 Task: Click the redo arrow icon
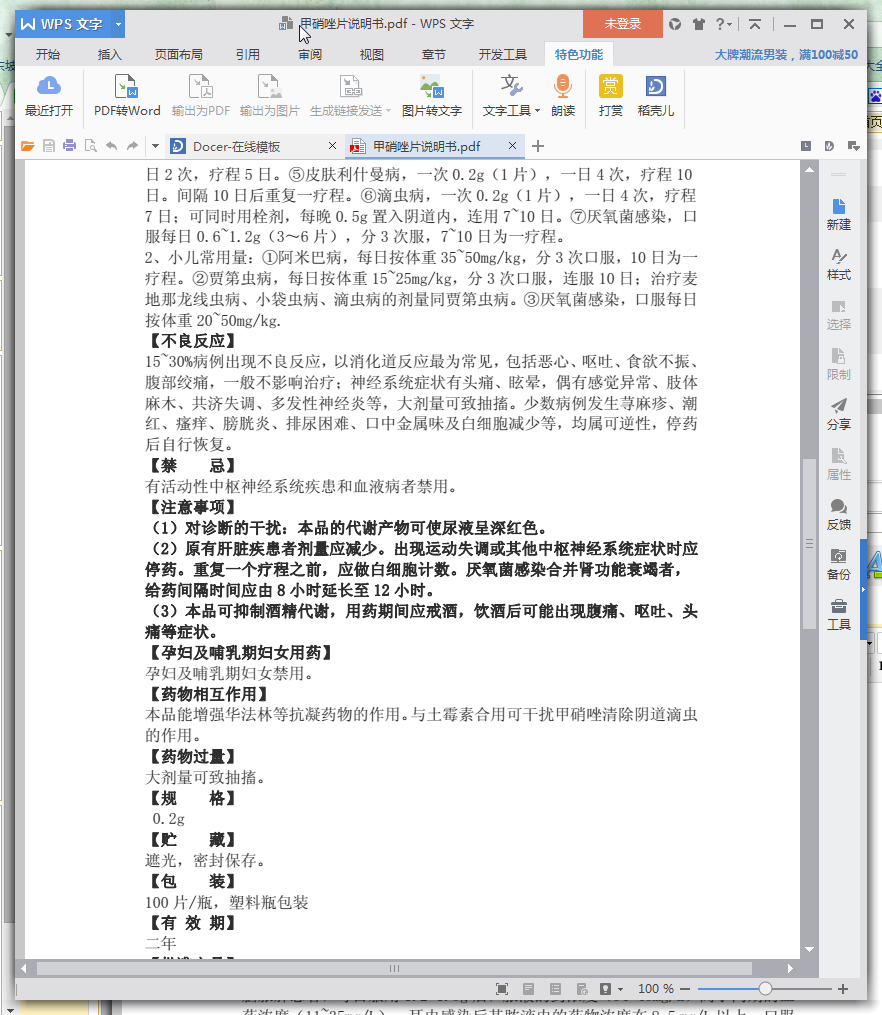[133, 146]
